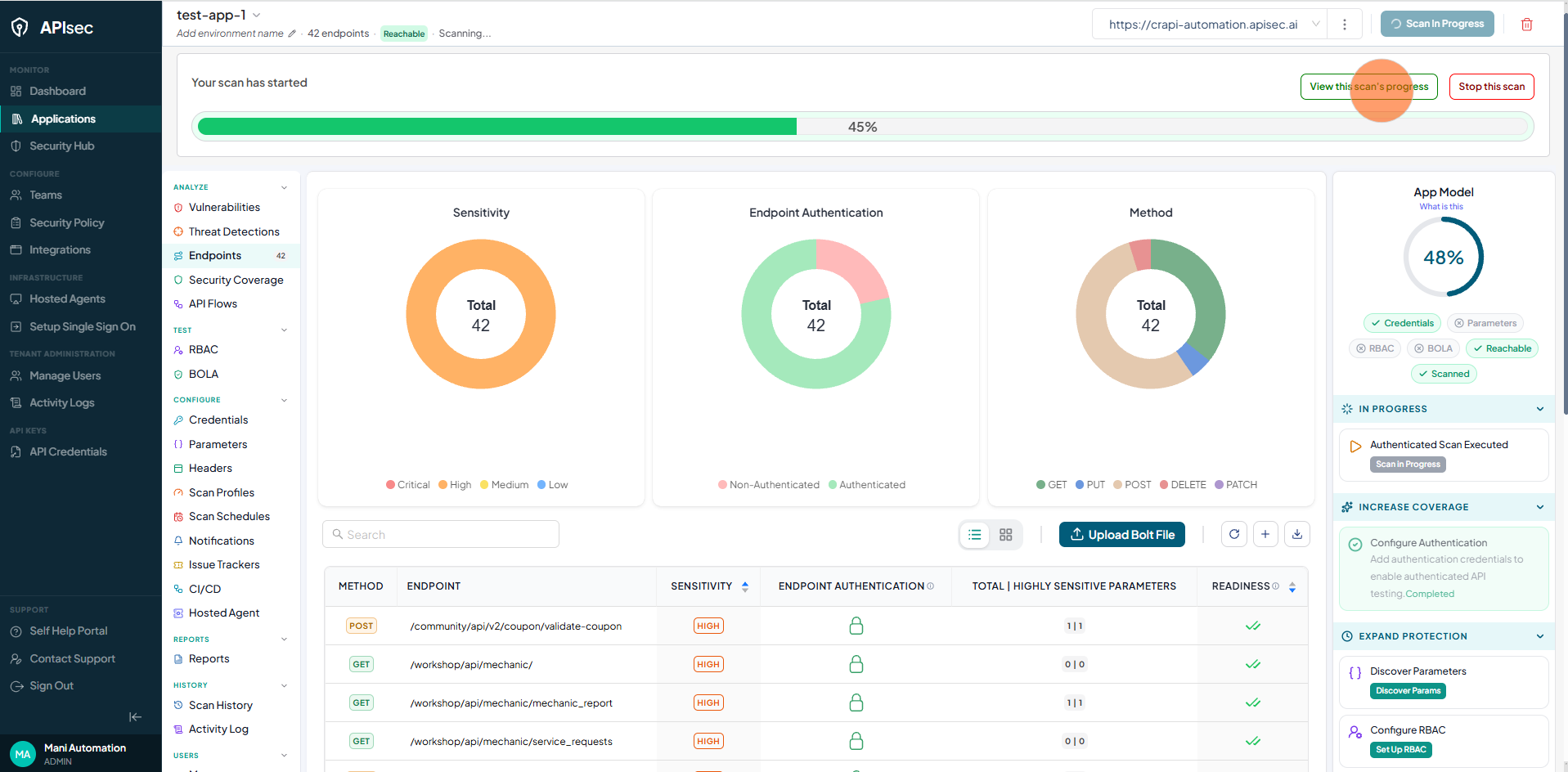The width and height of the screenshot is (1568, 772).
Task: Click the refresh endpoints icon
Action: (x=1234, y=534)
